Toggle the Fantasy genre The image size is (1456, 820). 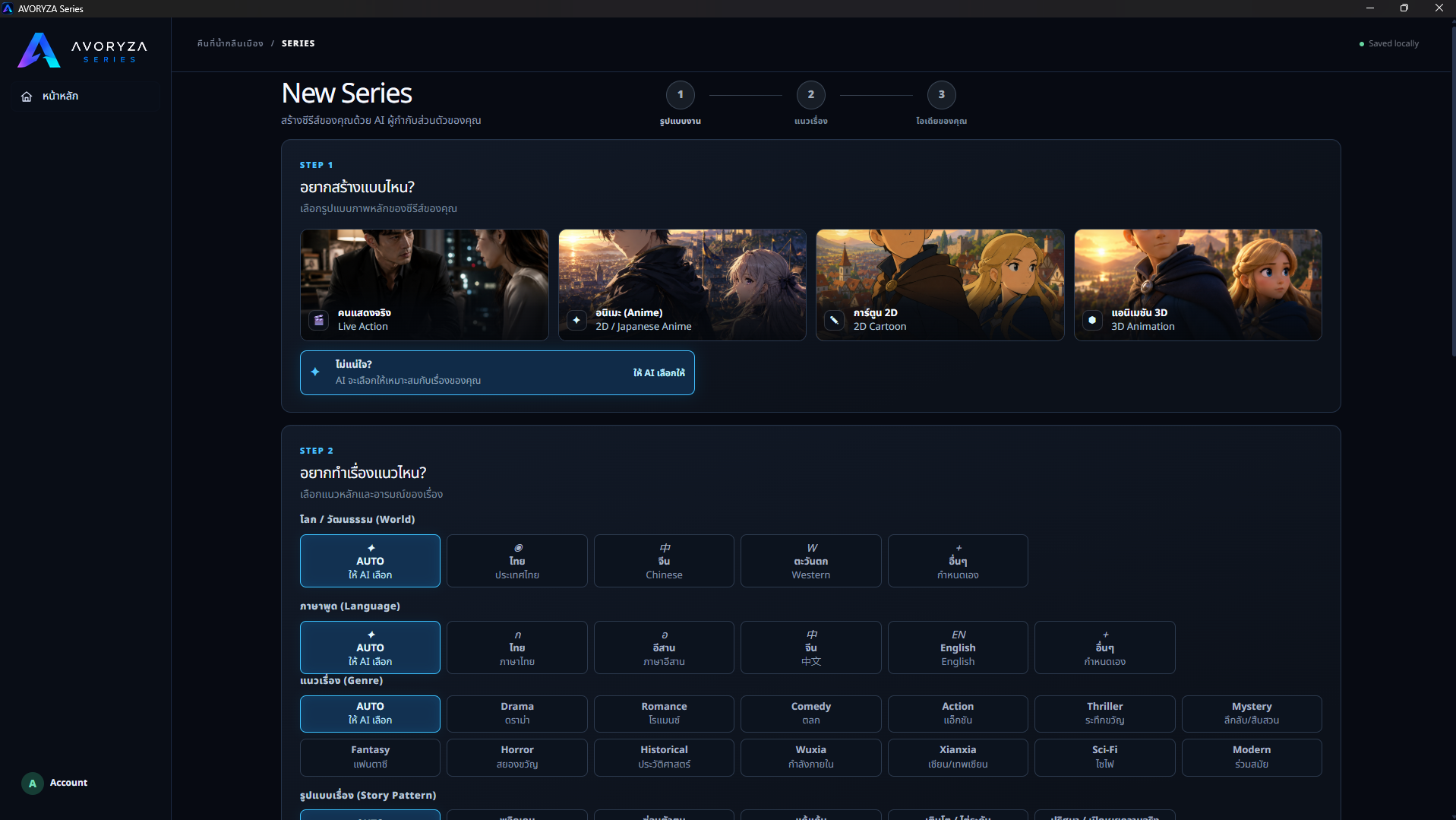coord(370,757)
